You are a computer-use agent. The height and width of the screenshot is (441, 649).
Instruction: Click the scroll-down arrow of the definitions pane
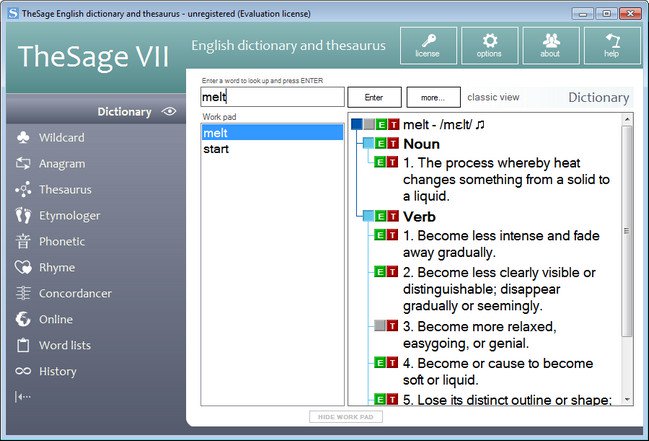pyautogui.click(x=627, y=399)
